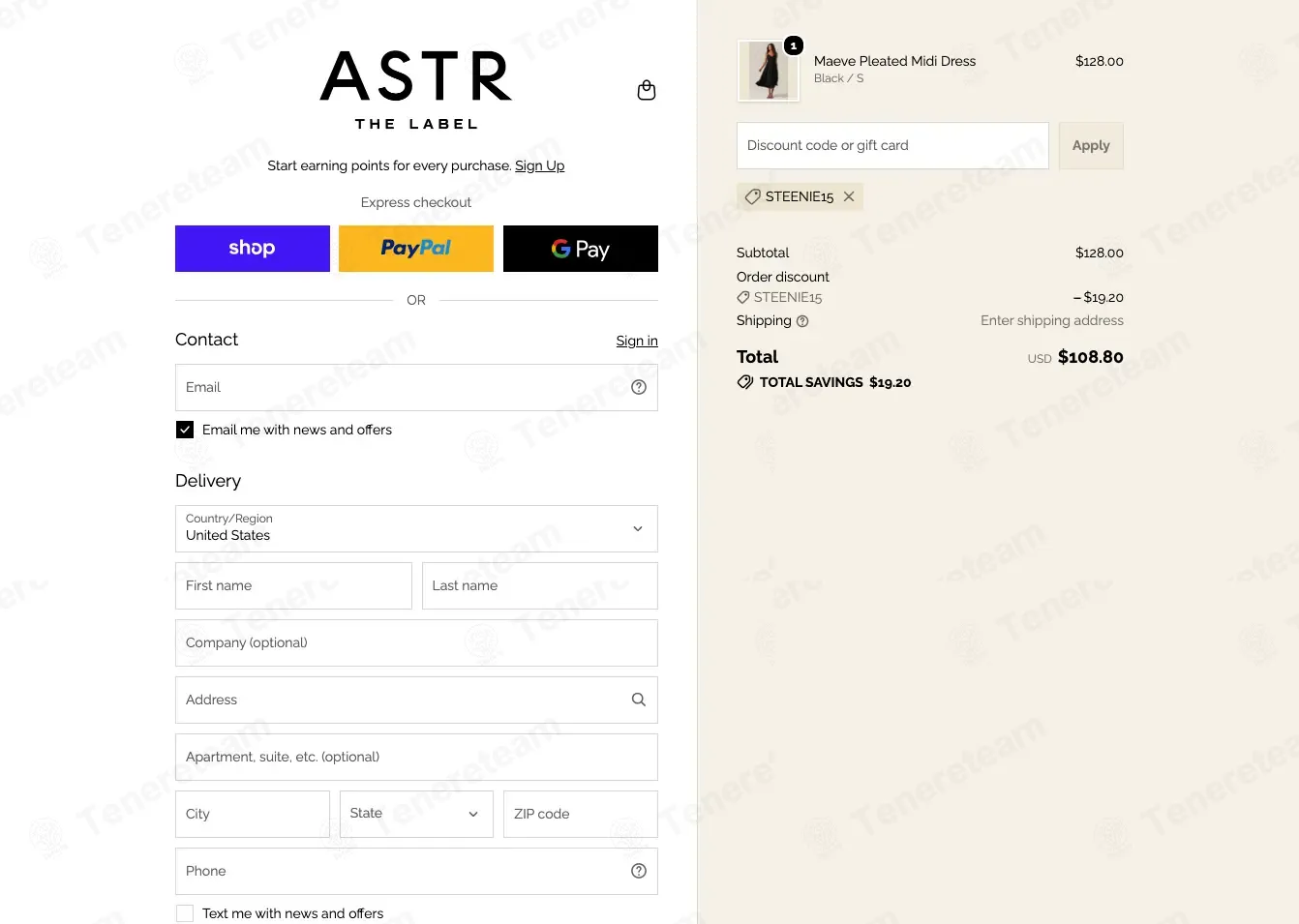Image resolution: width=1299 pixels, height=924 pixels.
Task: Select the Phone input field
Action: click(416, 871)
